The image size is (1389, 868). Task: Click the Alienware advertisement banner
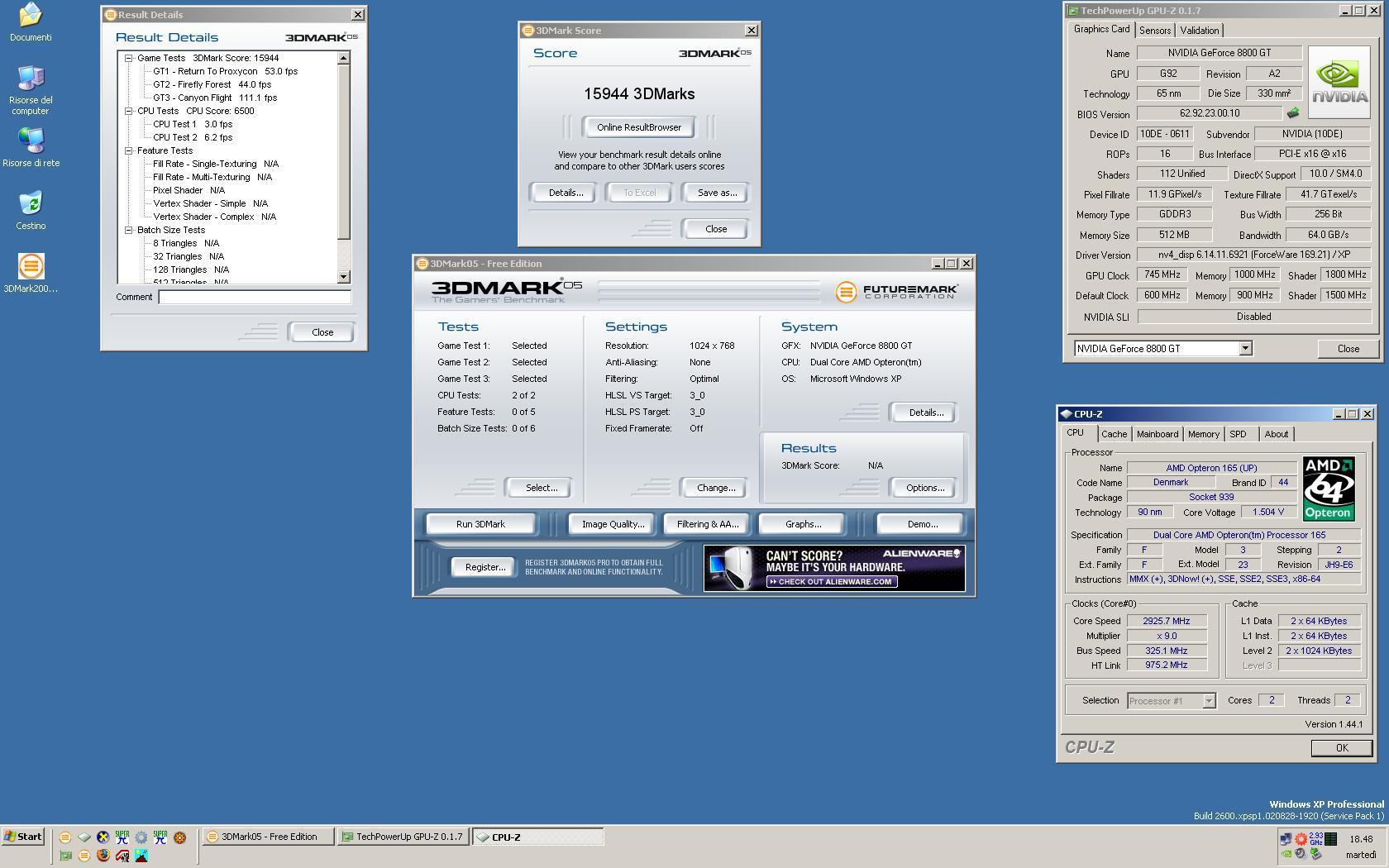(834, 568)
